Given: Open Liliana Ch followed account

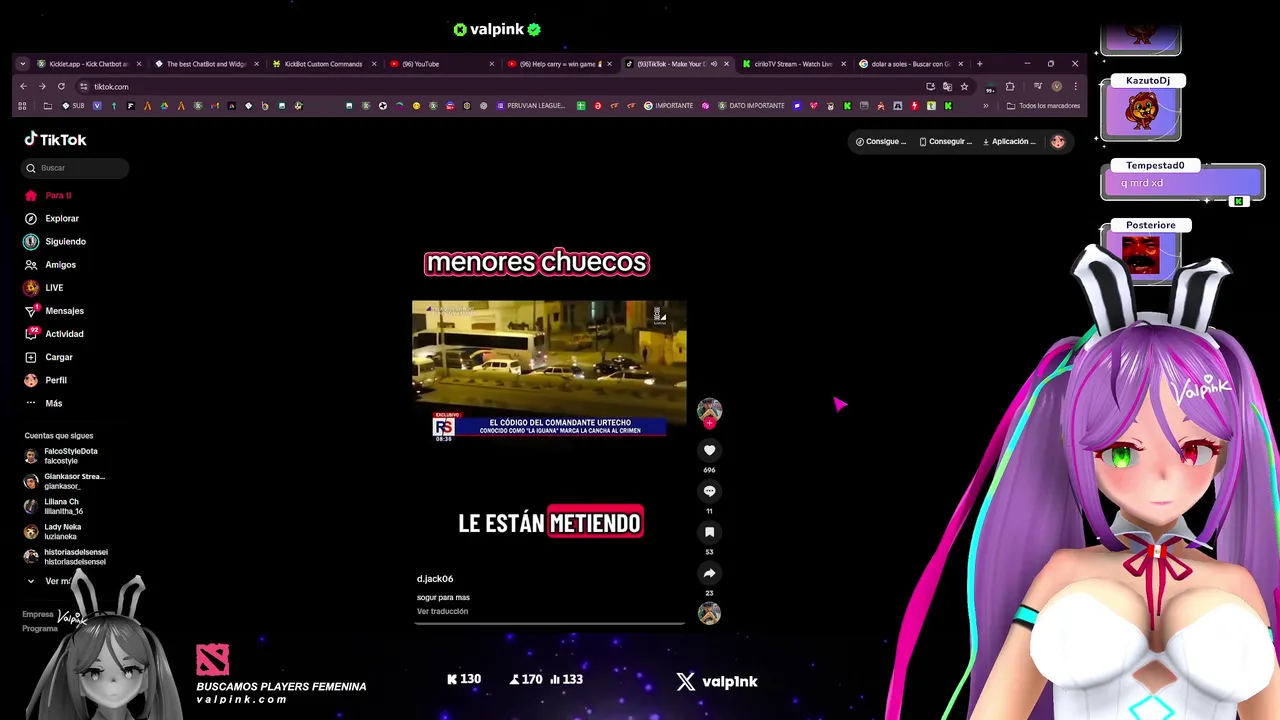Looking at the screenshot, I should click(x=54, y=506).
